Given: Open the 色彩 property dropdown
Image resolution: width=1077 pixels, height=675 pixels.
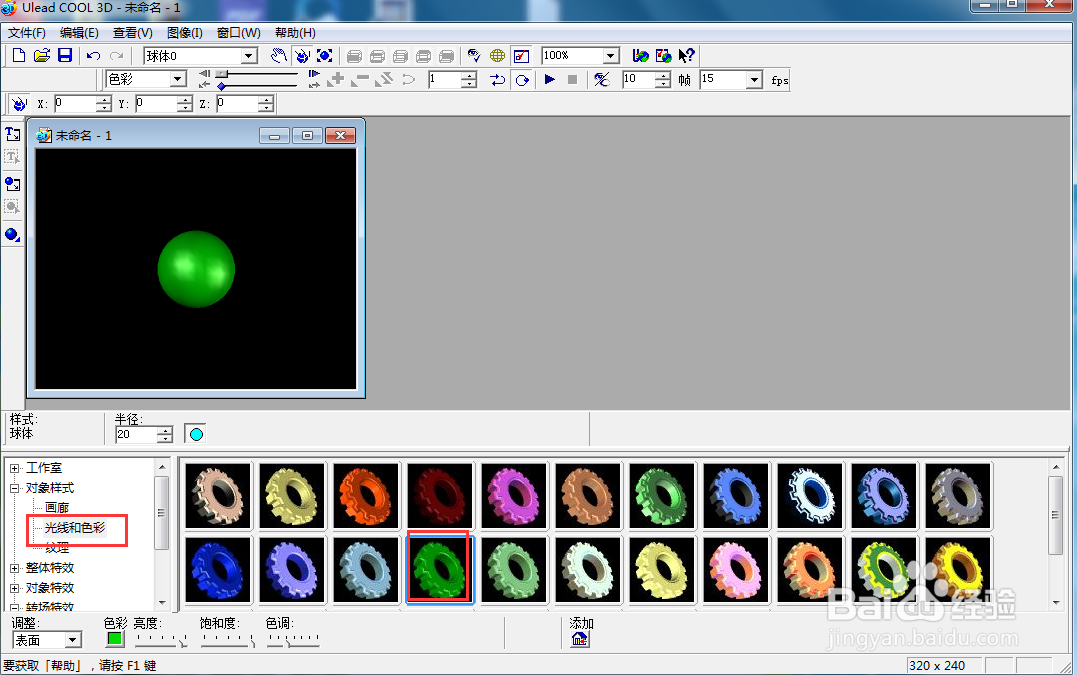Looking at the screenshot, I should tap(178, 79).
